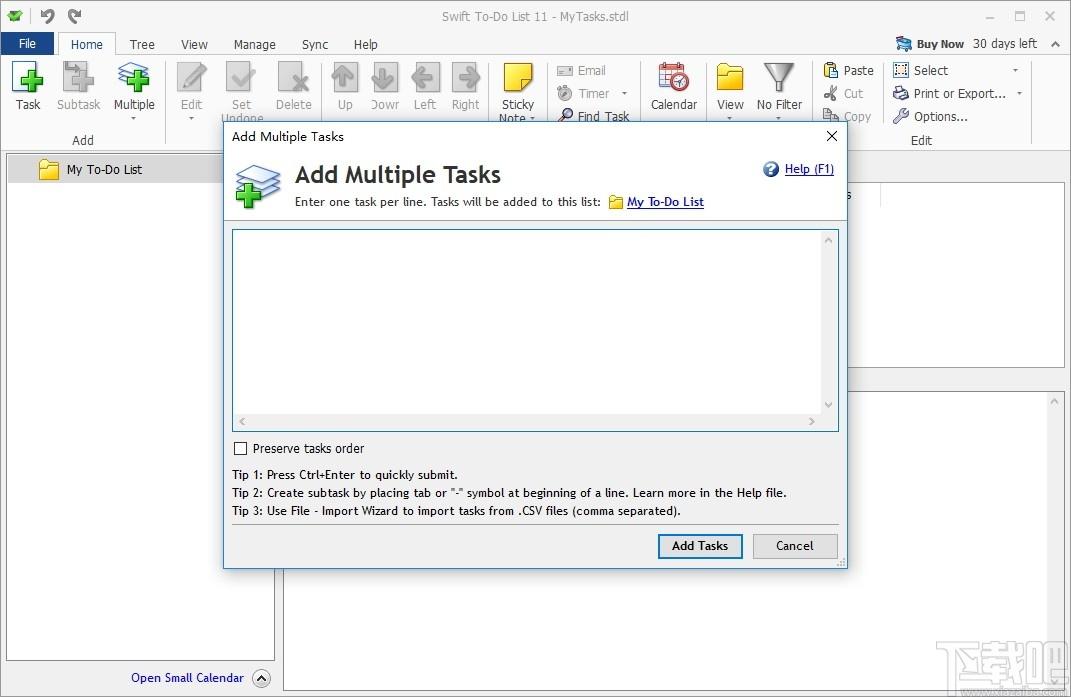
Task: Enable Preserve tasks order checkbox
Action: pos(240,448)
